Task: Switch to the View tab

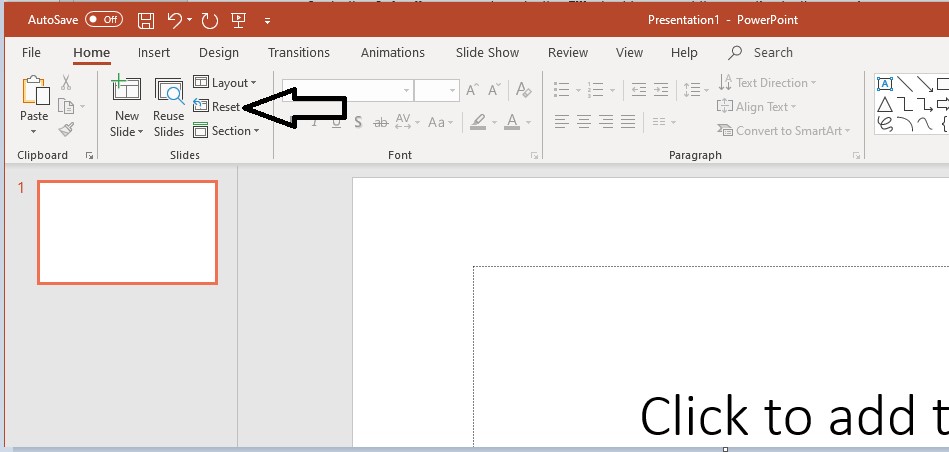Action: (629, 53)
